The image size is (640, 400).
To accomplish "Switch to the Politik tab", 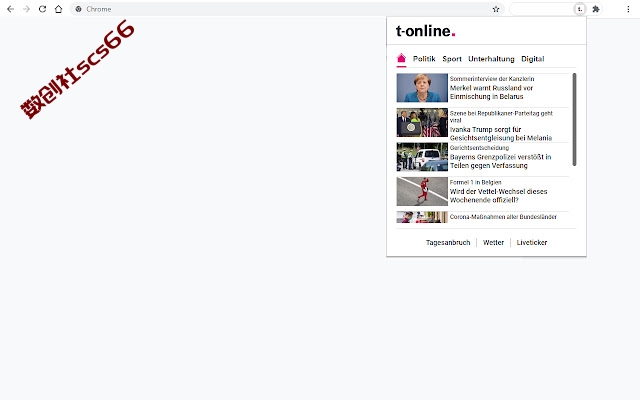I will pos(424,59).
